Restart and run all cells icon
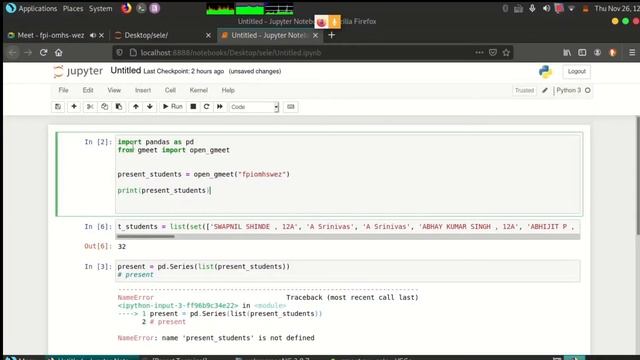 point(220,107)
